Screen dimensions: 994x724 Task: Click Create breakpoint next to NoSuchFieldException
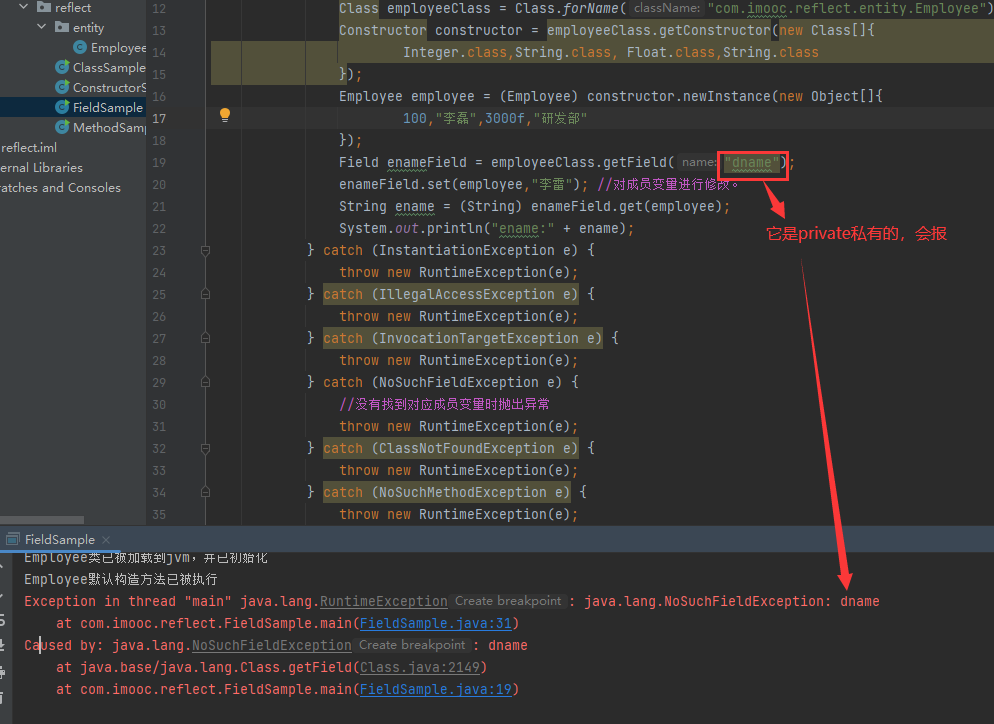point(411,645)
